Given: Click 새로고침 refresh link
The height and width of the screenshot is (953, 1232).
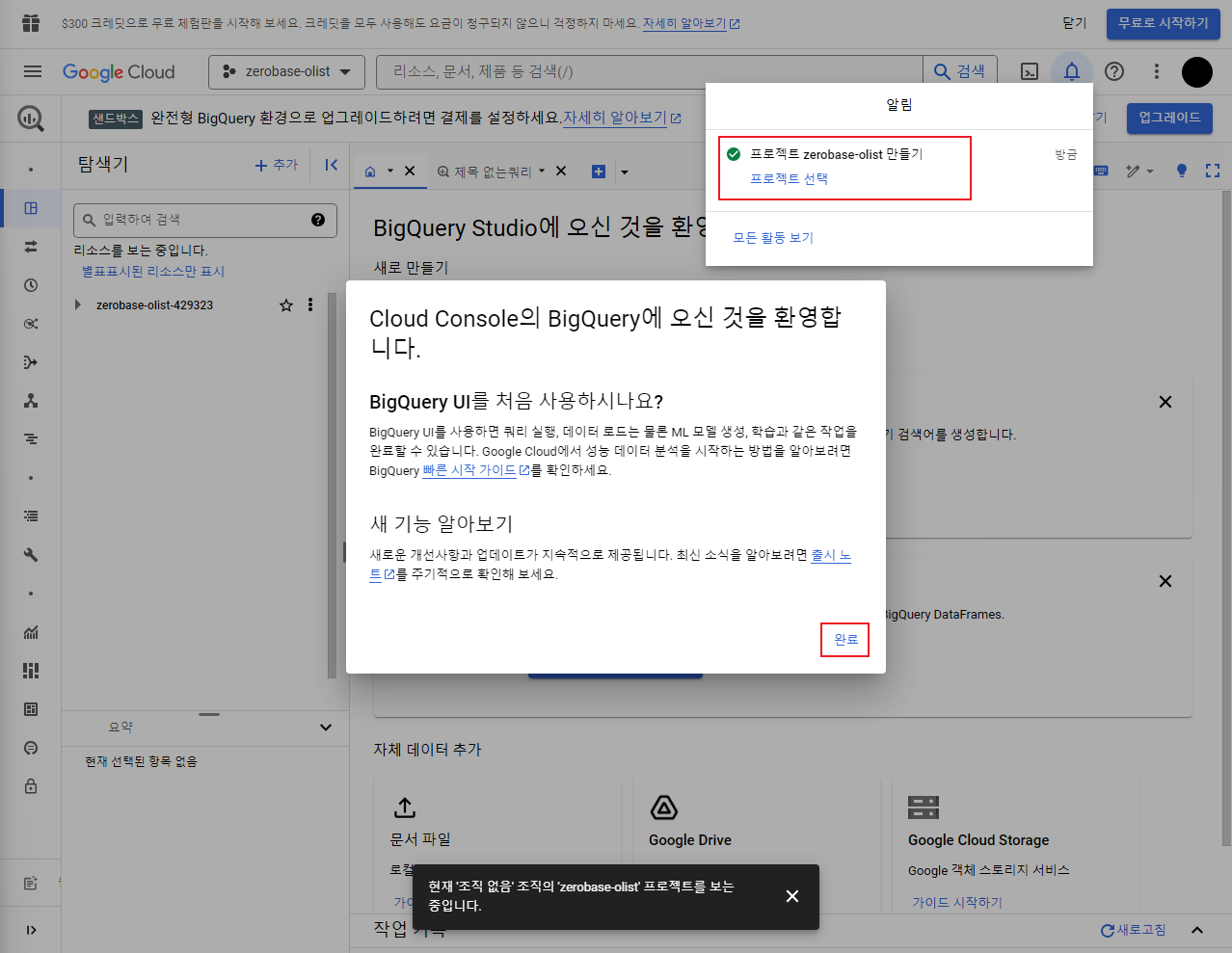Looking at the screenshot, I should 1134,930.
